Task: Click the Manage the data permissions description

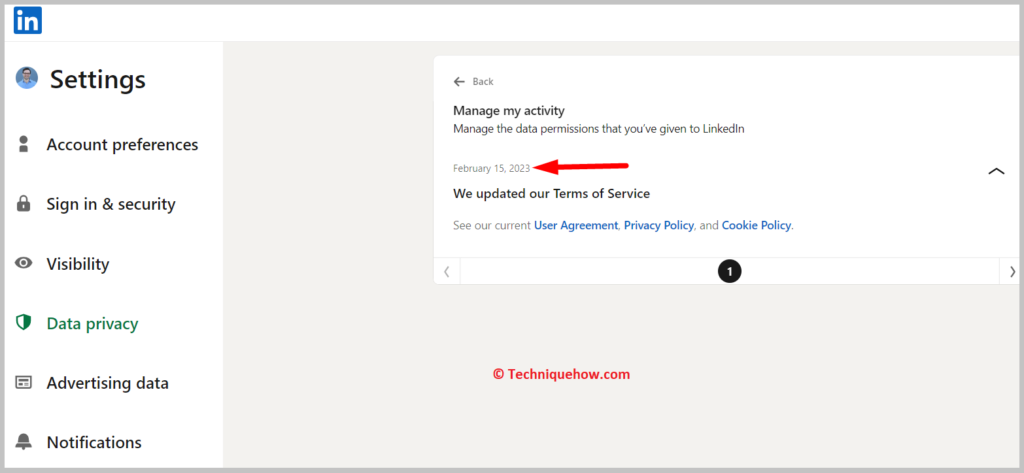Action: click(x=599, y=129)
